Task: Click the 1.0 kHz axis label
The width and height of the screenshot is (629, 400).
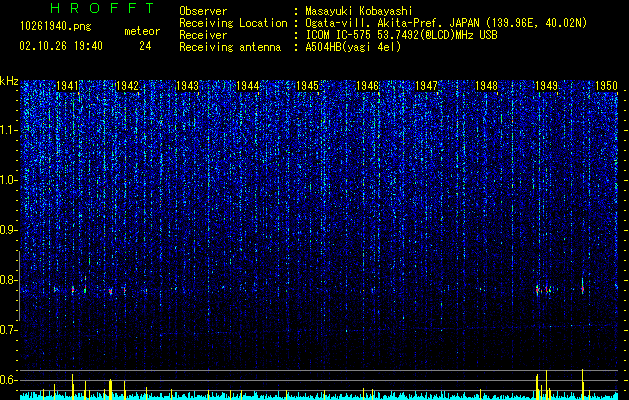Action: click(x=9, y=180)
